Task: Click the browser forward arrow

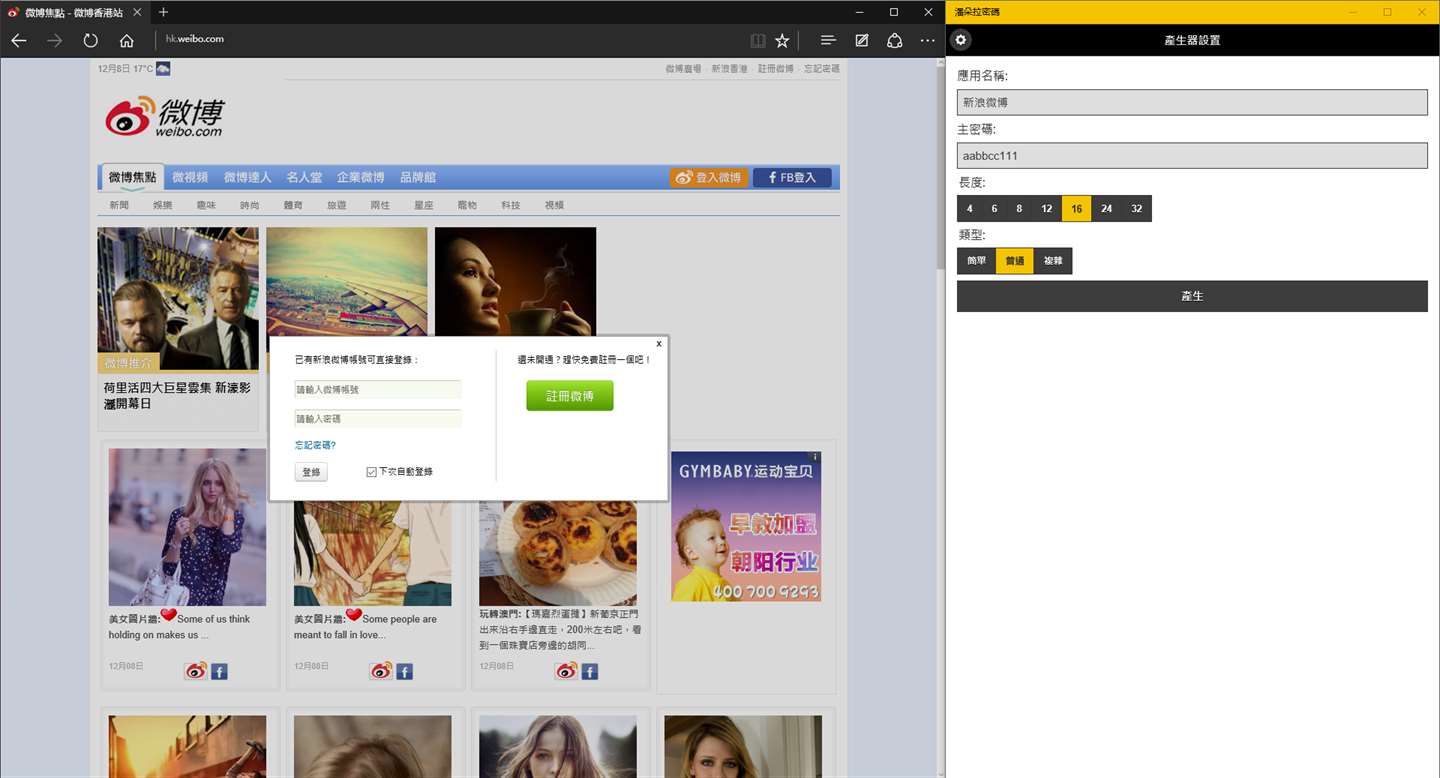Action: click(x=55, y=40)
